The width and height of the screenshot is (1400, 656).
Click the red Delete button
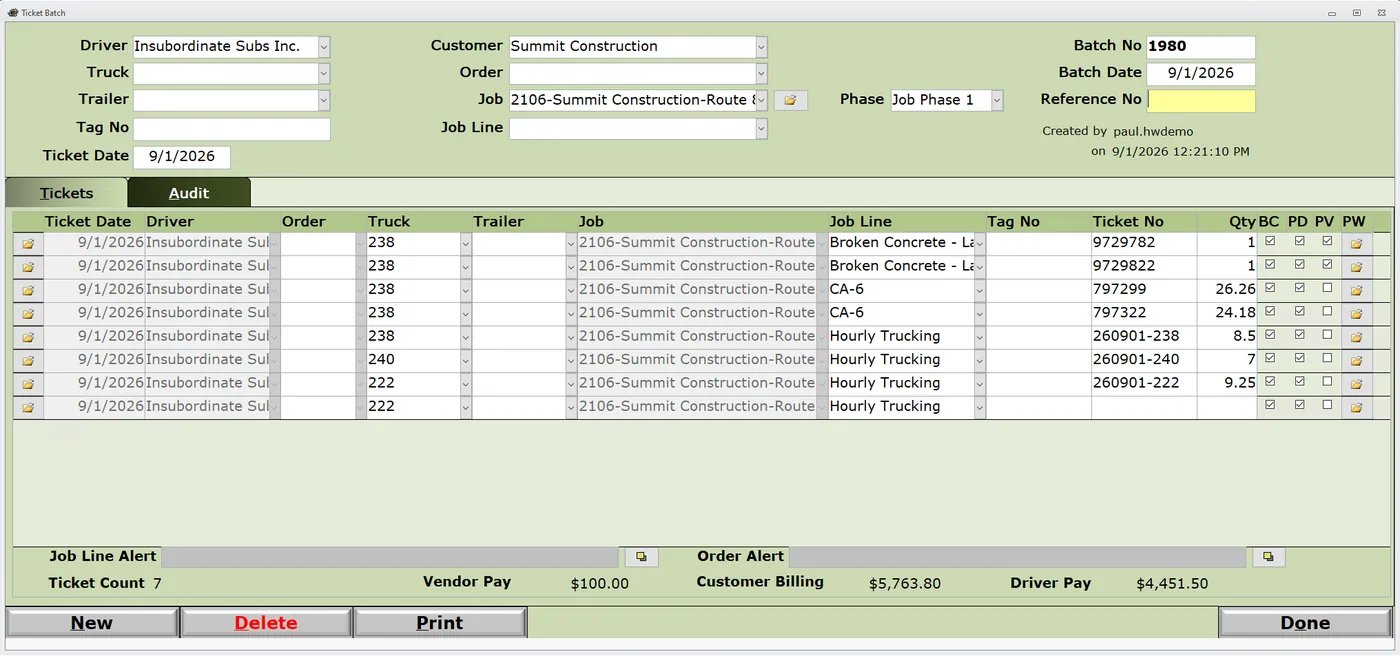[x=266, y=623]
